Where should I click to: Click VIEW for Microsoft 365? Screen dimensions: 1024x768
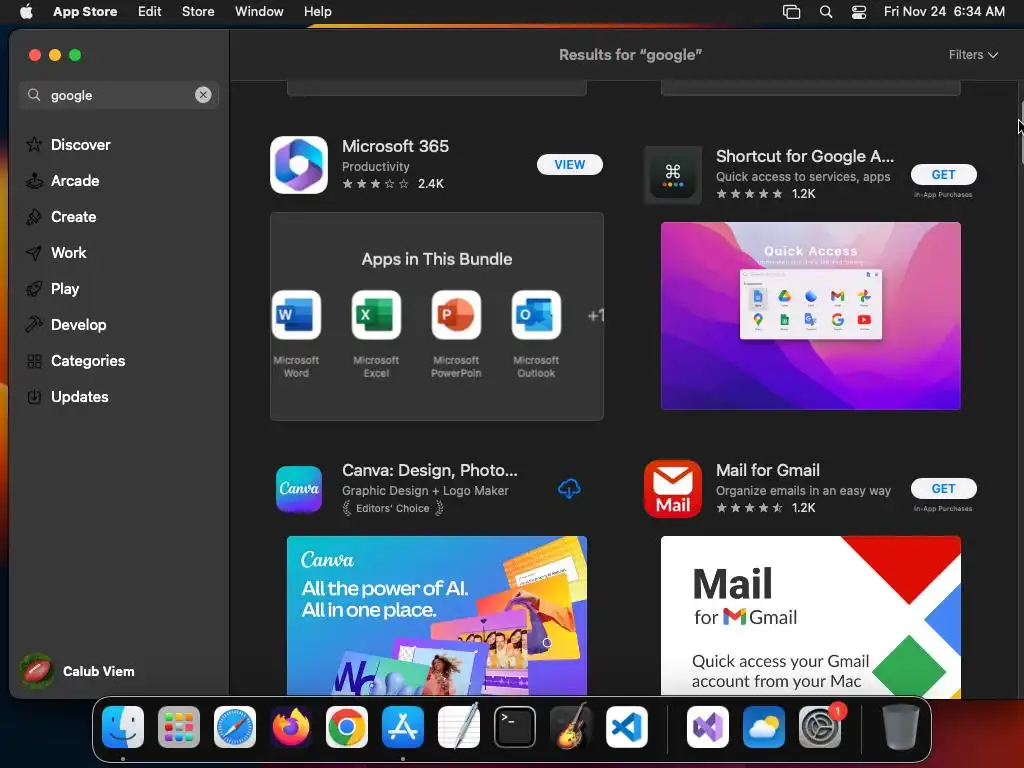click(569, 165)
